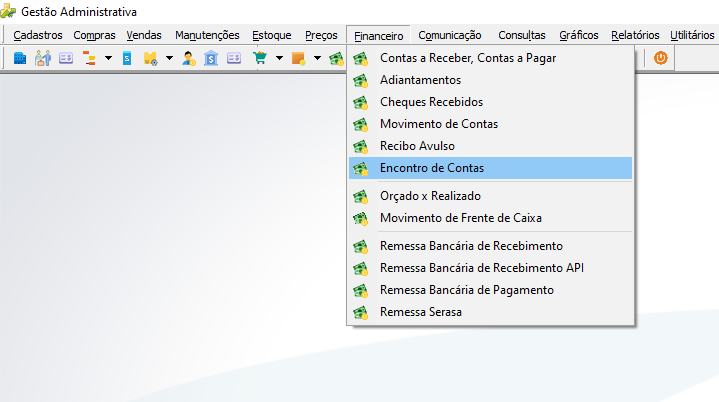The height and width of the screenshot is (402, 719).
Task: Click the two-people customers toolbar icon
Action: tap(43, 58)
